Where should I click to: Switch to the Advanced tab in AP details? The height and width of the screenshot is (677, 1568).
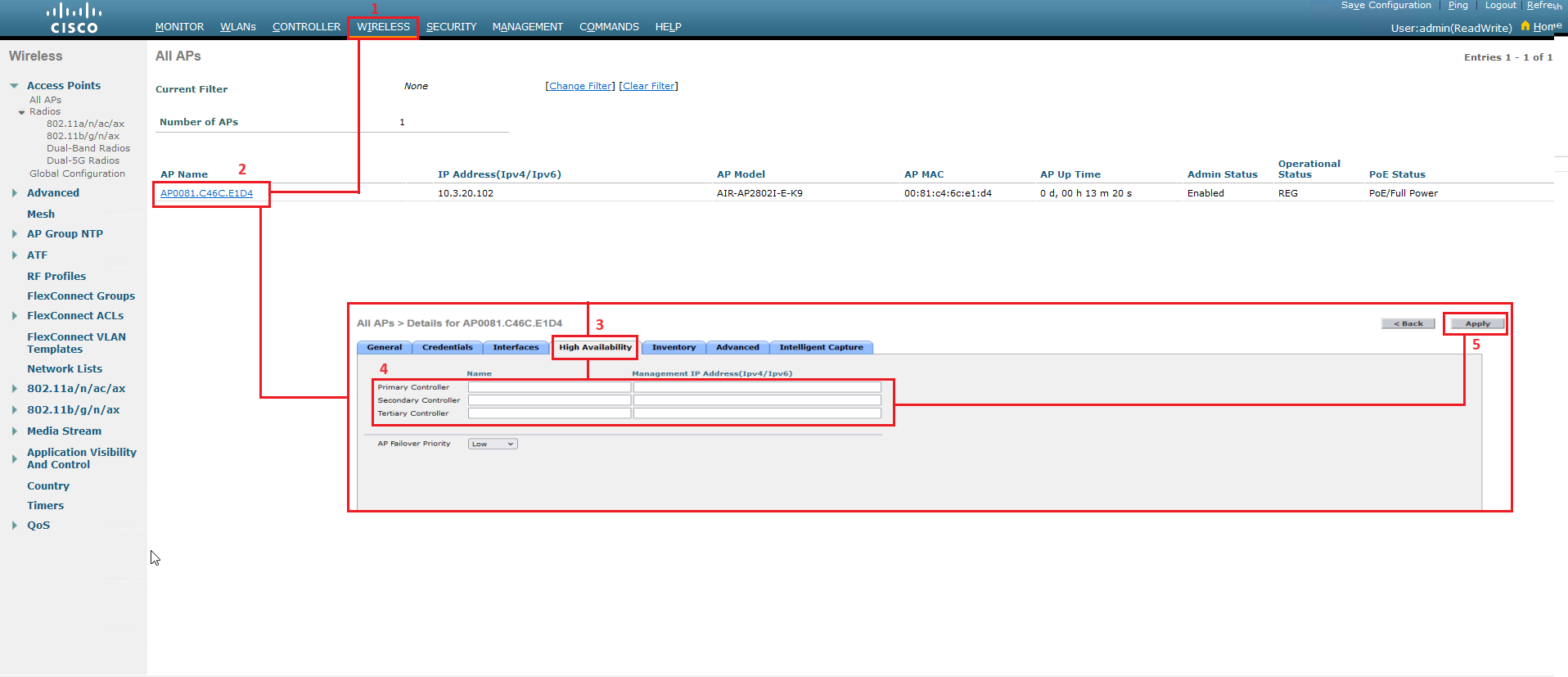(737, 347)
